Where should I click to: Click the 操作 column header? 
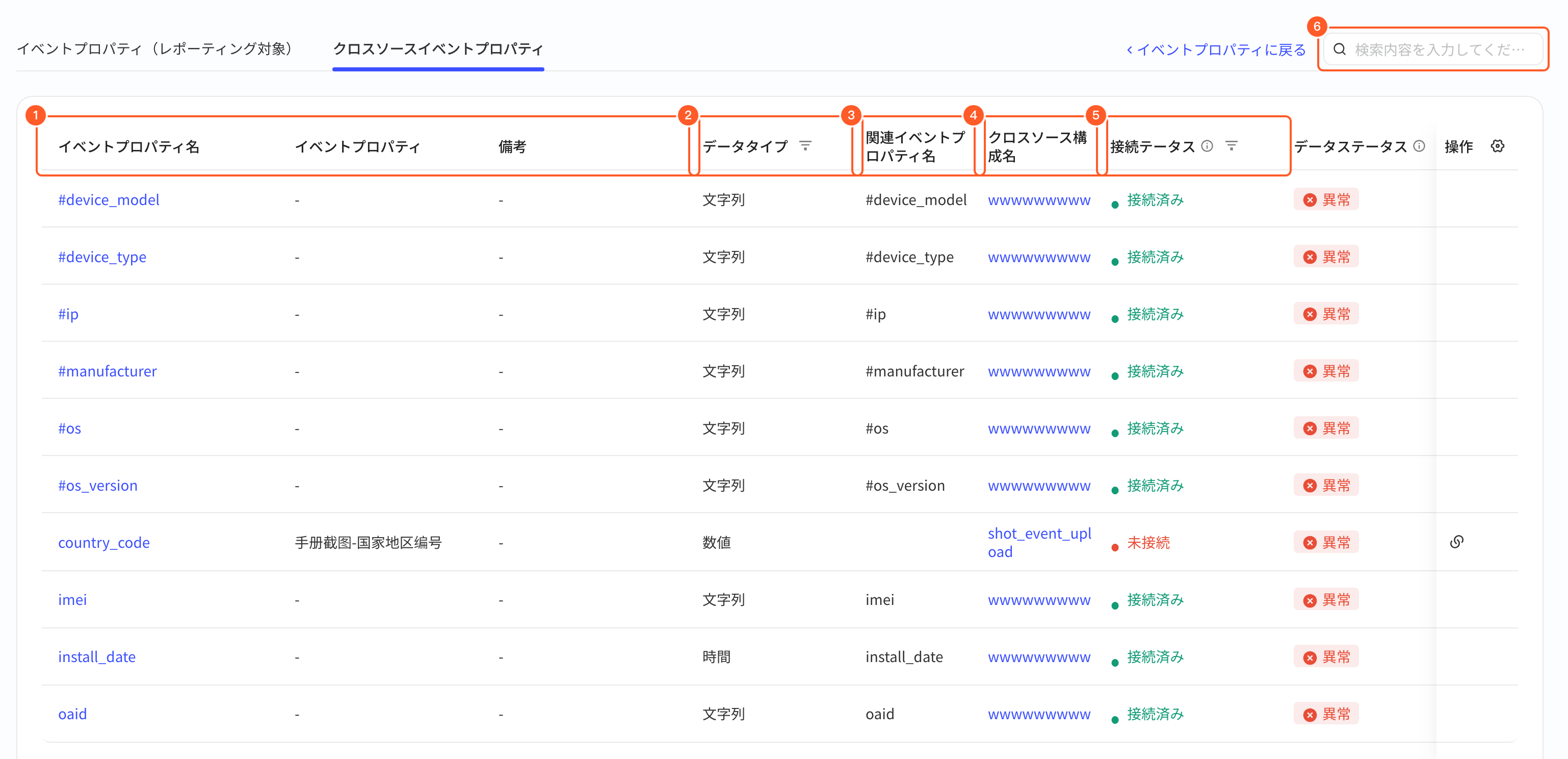point(1458,147)
